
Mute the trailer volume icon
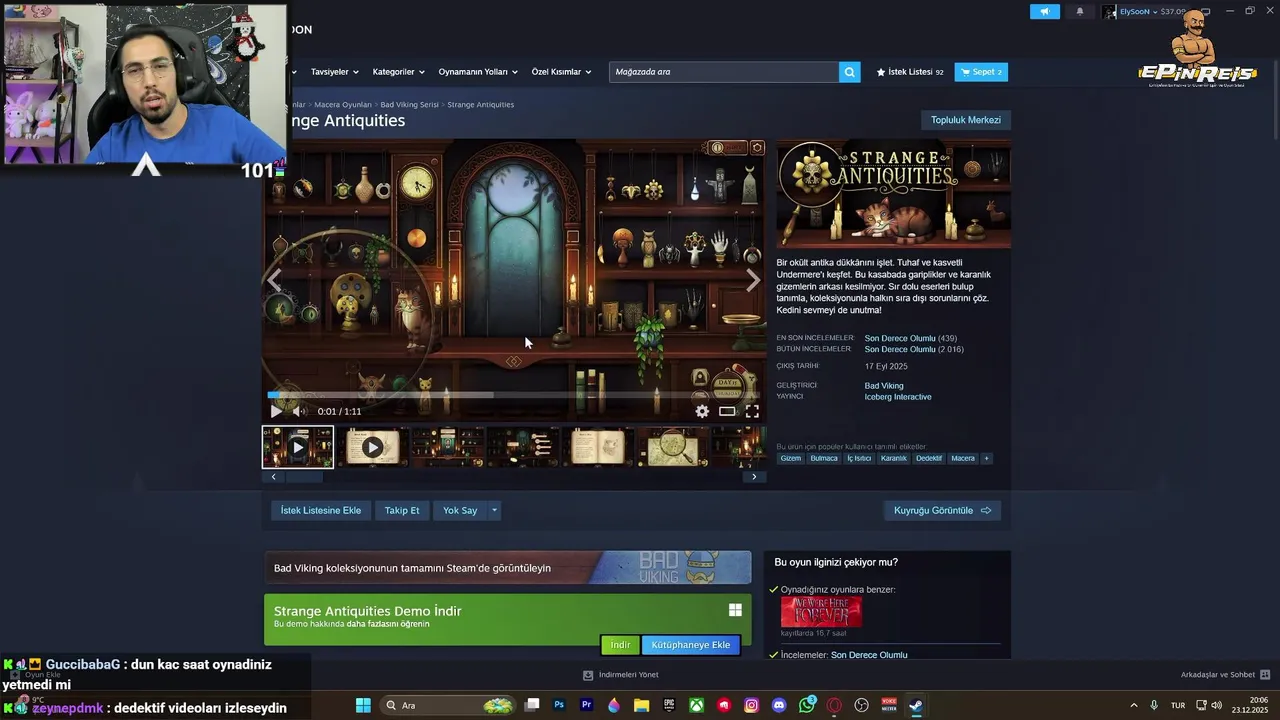point(298,411)
